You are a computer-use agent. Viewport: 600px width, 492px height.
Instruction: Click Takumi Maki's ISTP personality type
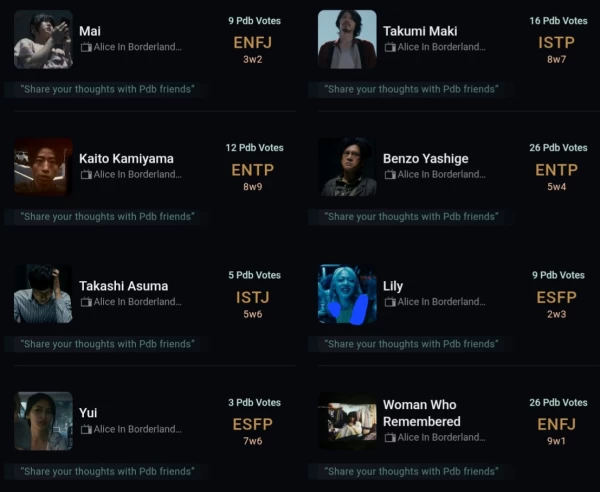click(556, 42)
